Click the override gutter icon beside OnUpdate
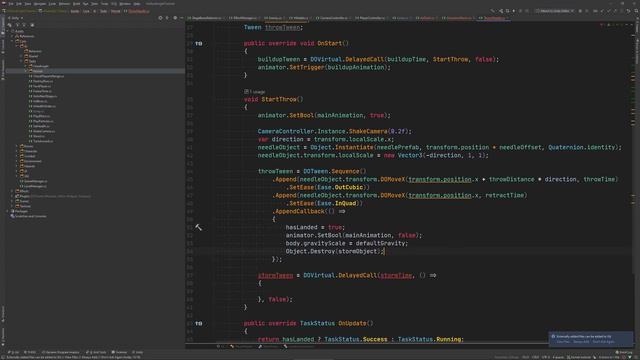Screen dimensions: 640x360 pos(198,323)
